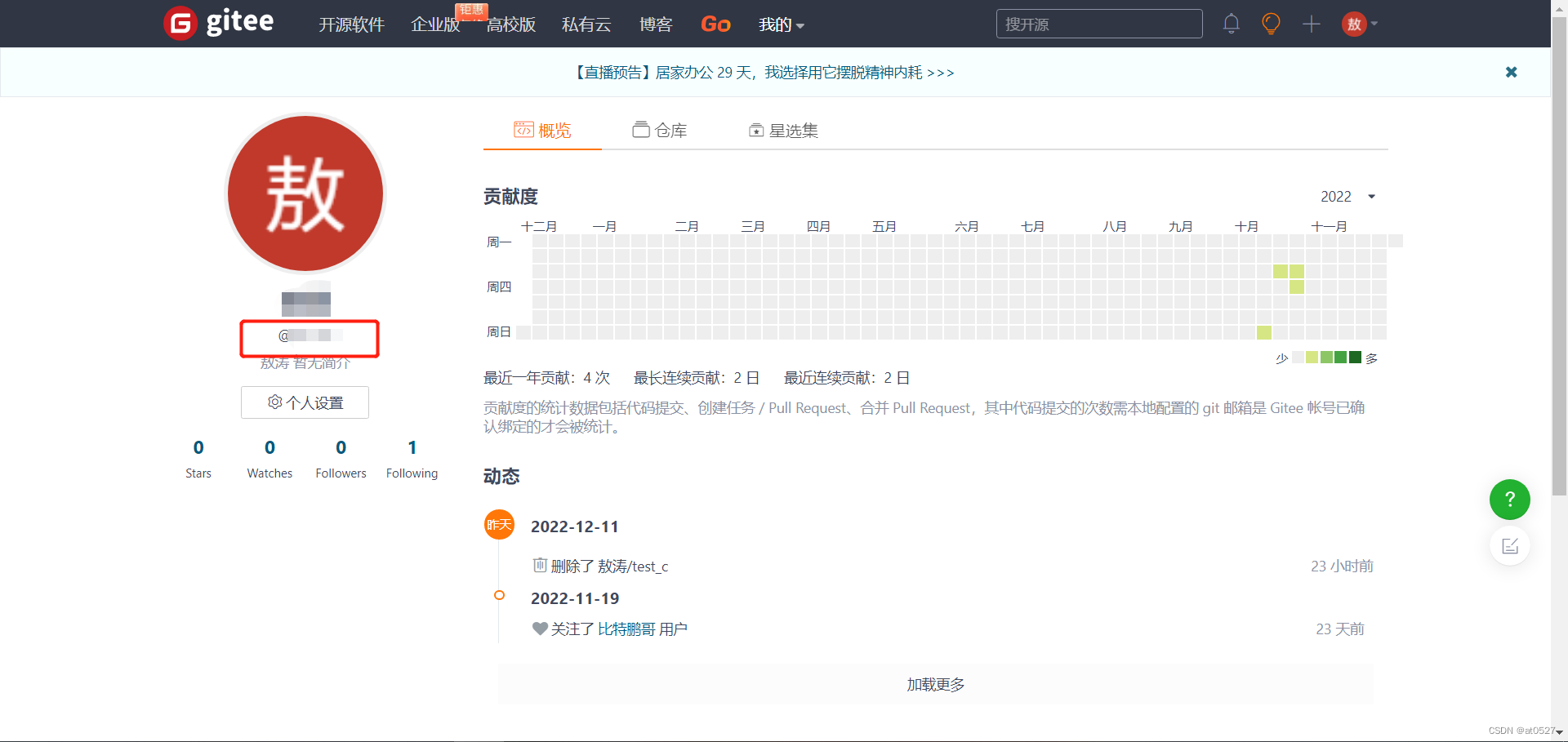
Task: Click the 搜开源 search input field
Action: [x=1098, y=24]
